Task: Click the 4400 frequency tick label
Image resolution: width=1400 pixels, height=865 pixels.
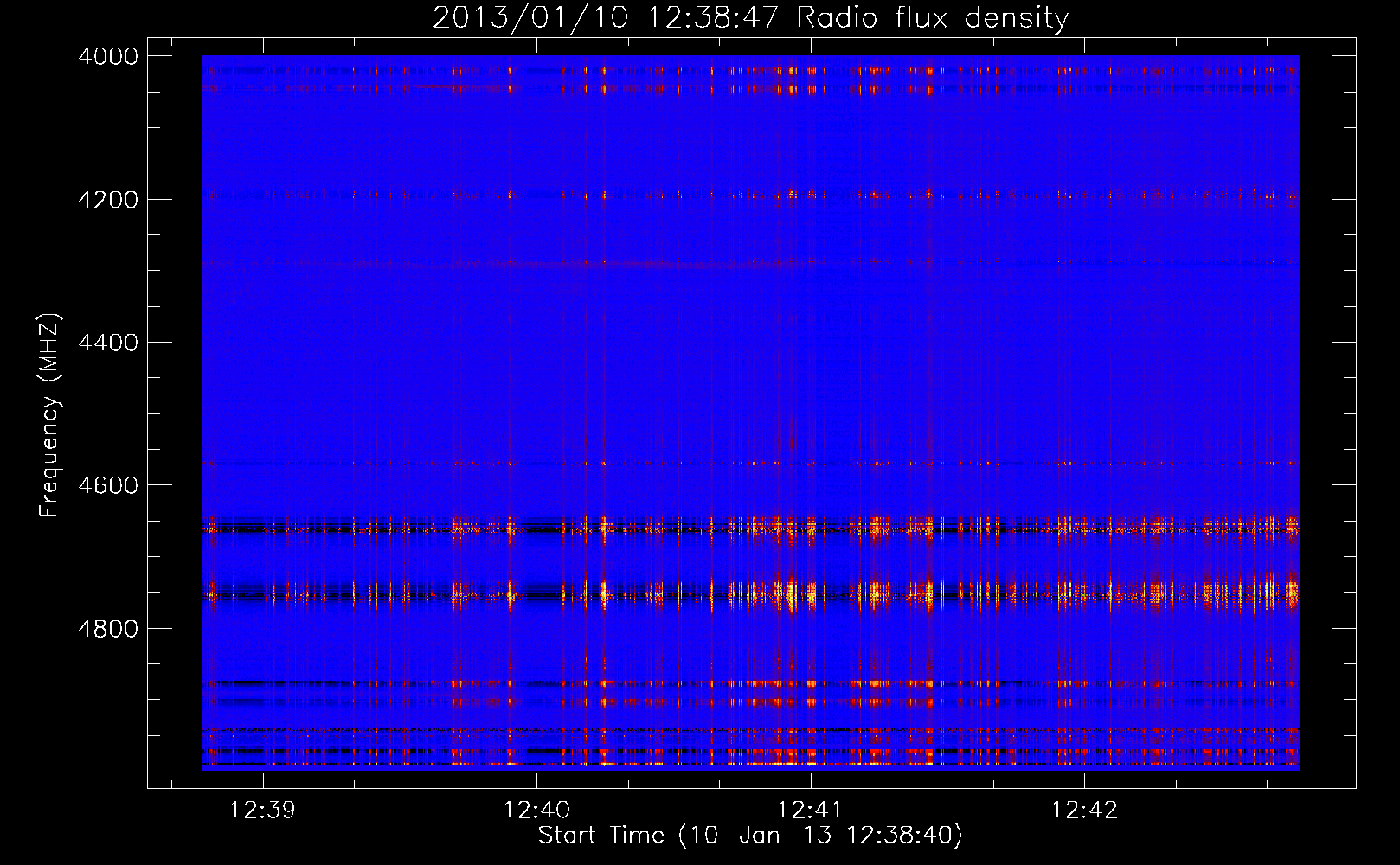Action: [x=108, y=343]
